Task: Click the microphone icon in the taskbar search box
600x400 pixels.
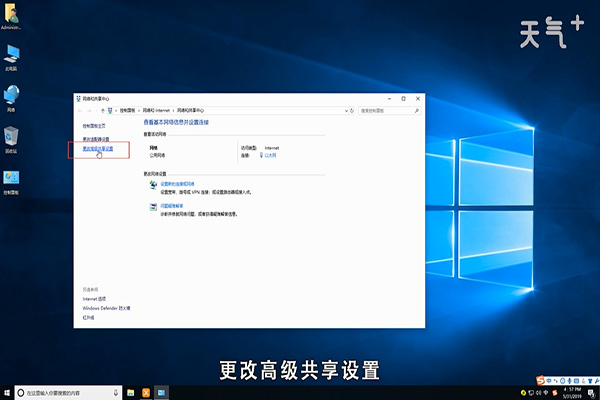Action: click(116, 393)
